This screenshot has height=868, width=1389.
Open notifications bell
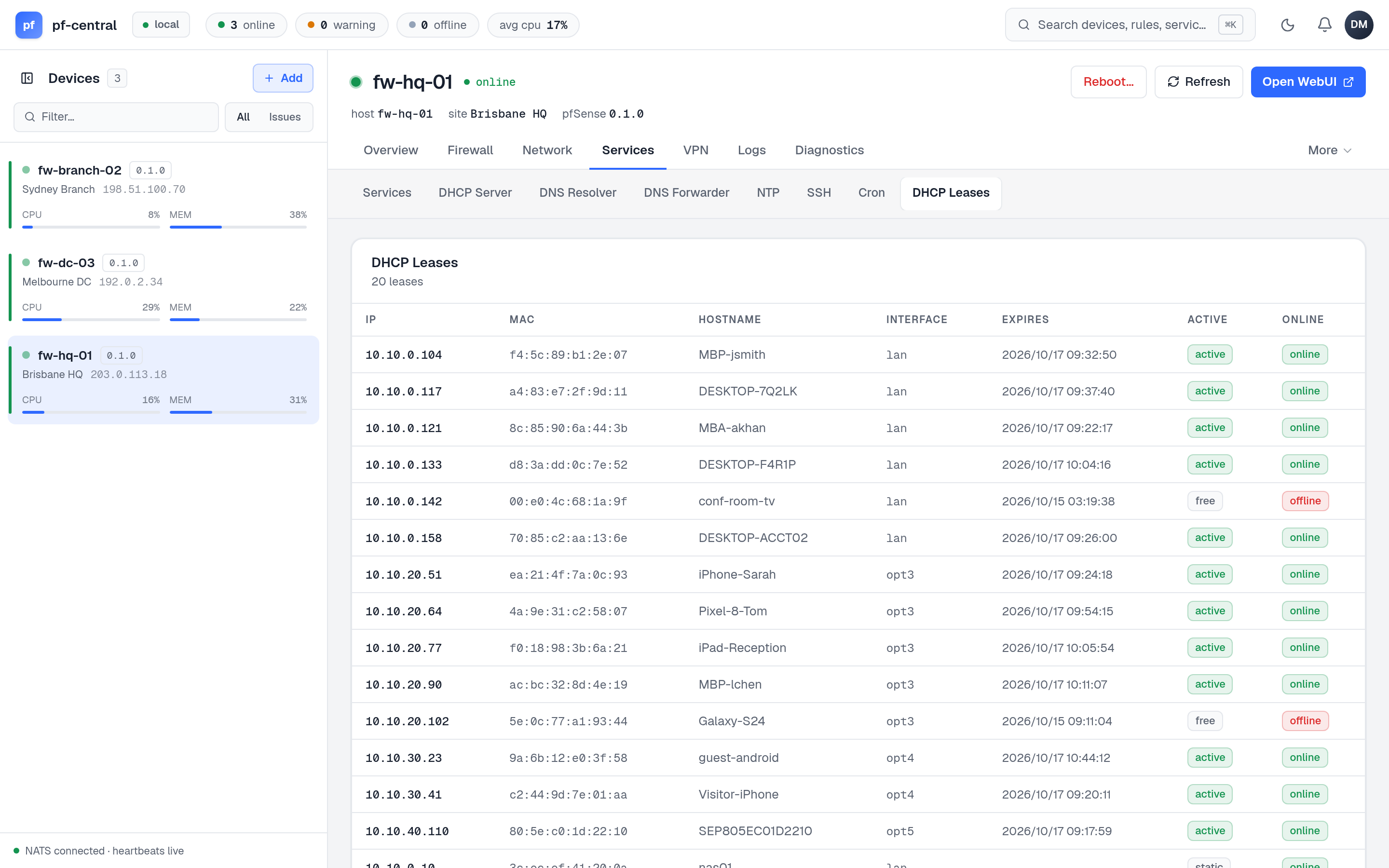(1324, 25)
